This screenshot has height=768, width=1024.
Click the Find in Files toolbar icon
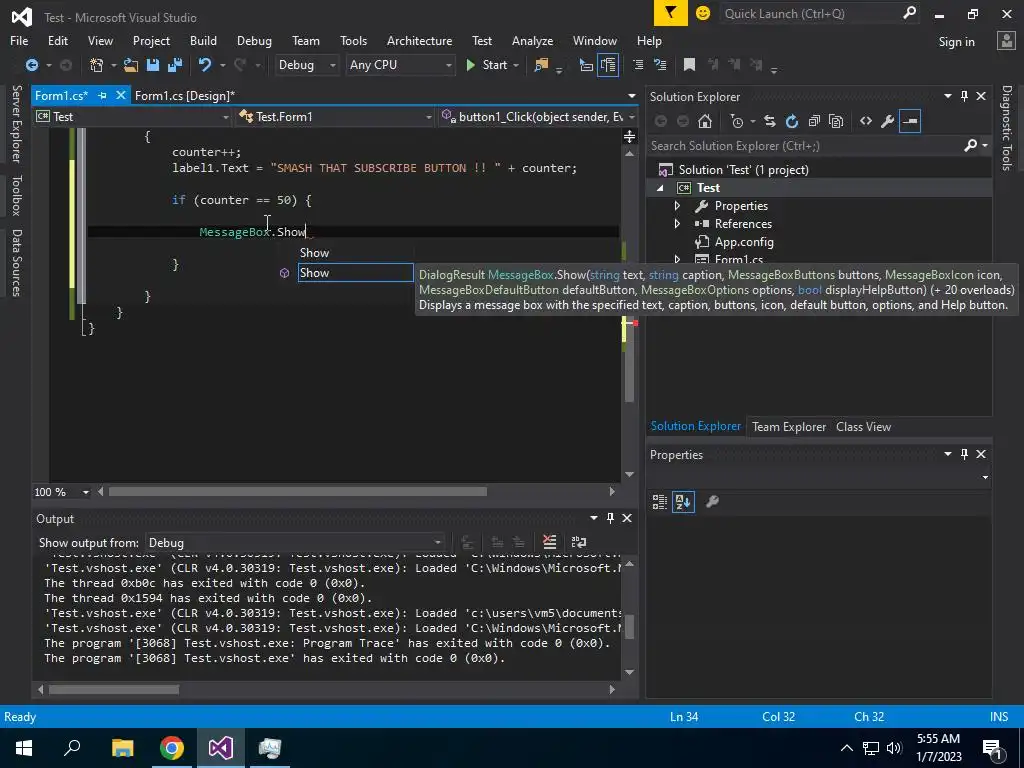541,65
